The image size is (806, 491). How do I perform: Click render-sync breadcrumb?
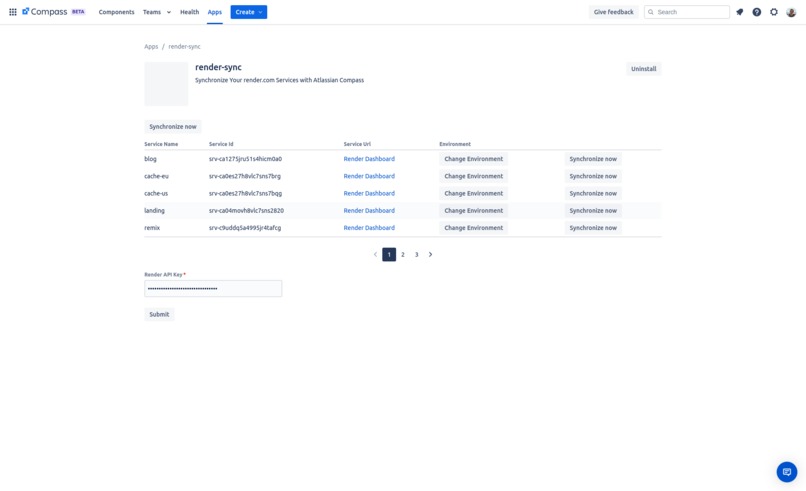[x=185, y=46]
